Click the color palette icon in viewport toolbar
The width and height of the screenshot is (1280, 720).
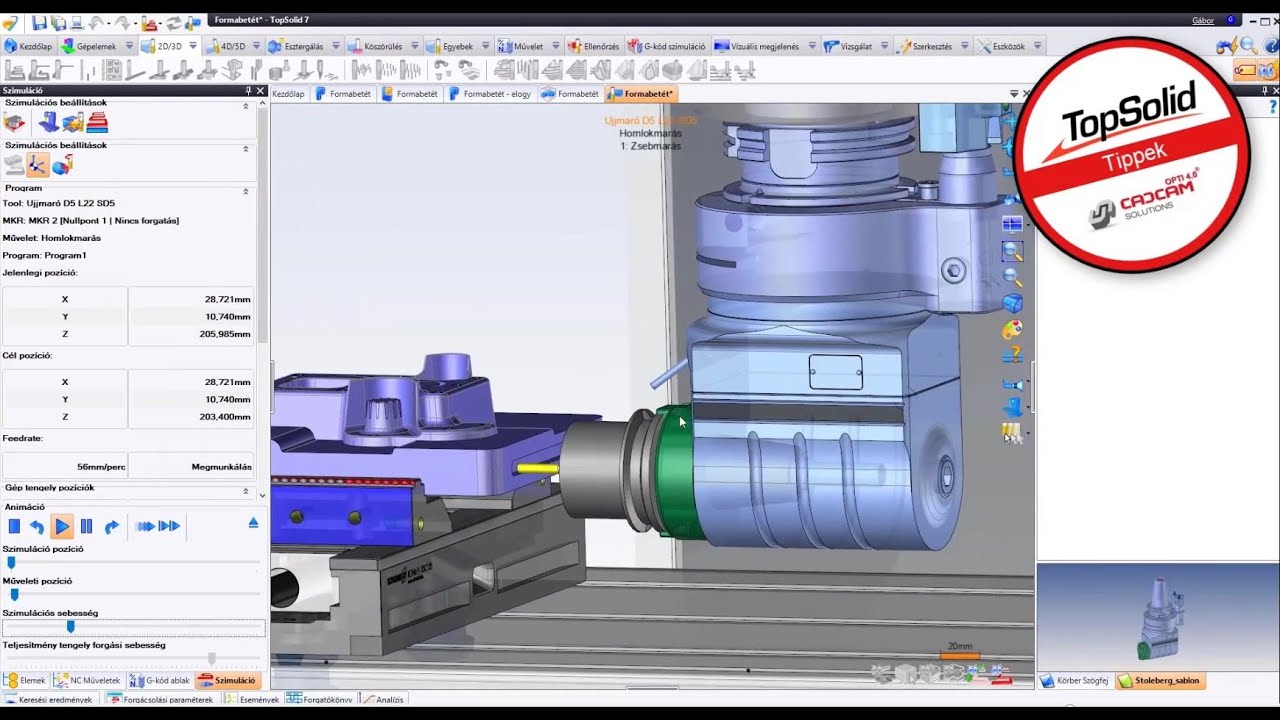coord(1012,329)
